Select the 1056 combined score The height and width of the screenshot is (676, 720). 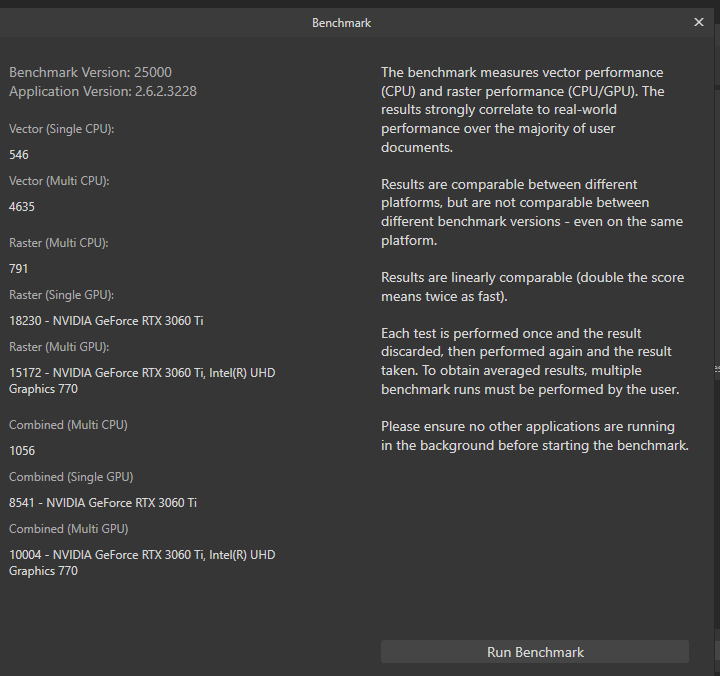22,451
